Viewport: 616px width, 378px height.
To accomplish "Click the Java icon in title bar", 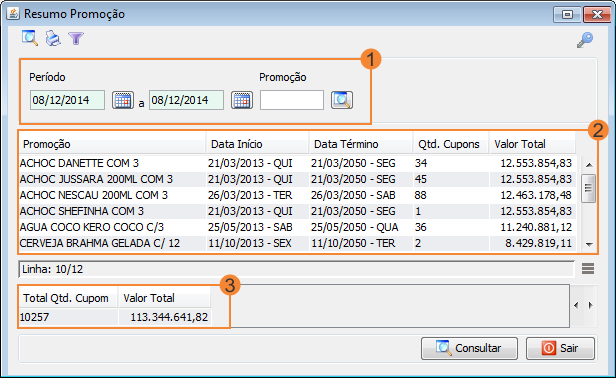I will click(13, 14).
